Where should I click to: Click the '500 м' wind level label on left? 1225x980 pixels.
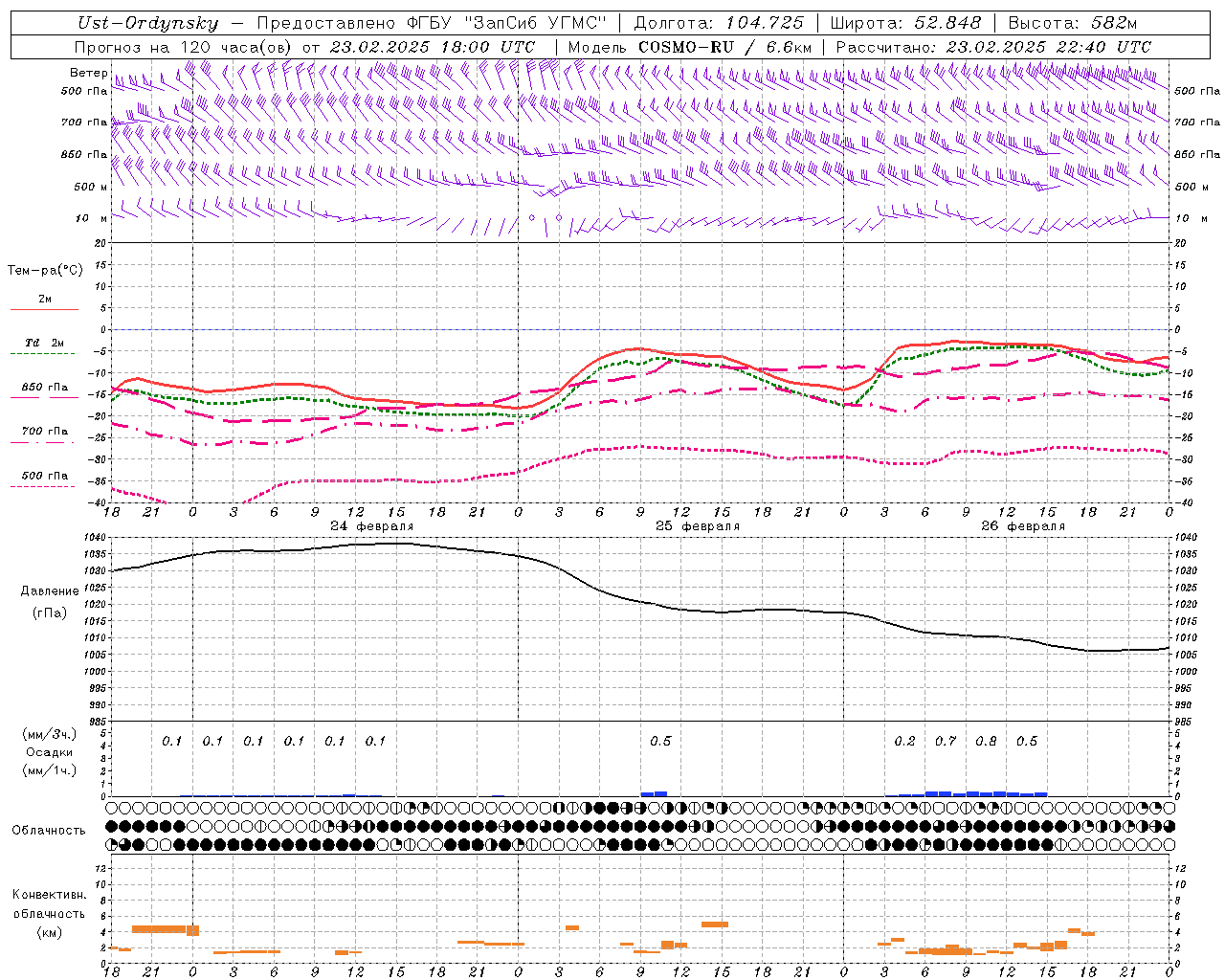click(91, 187)
